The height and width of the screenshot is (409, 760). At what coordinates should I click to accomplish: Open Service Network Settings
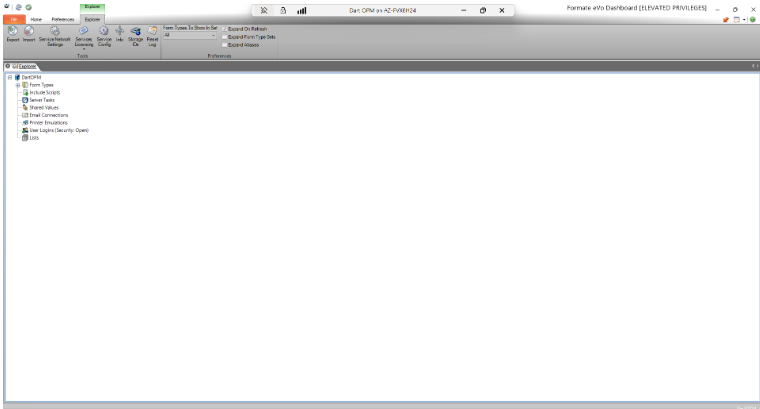point(55,36)
